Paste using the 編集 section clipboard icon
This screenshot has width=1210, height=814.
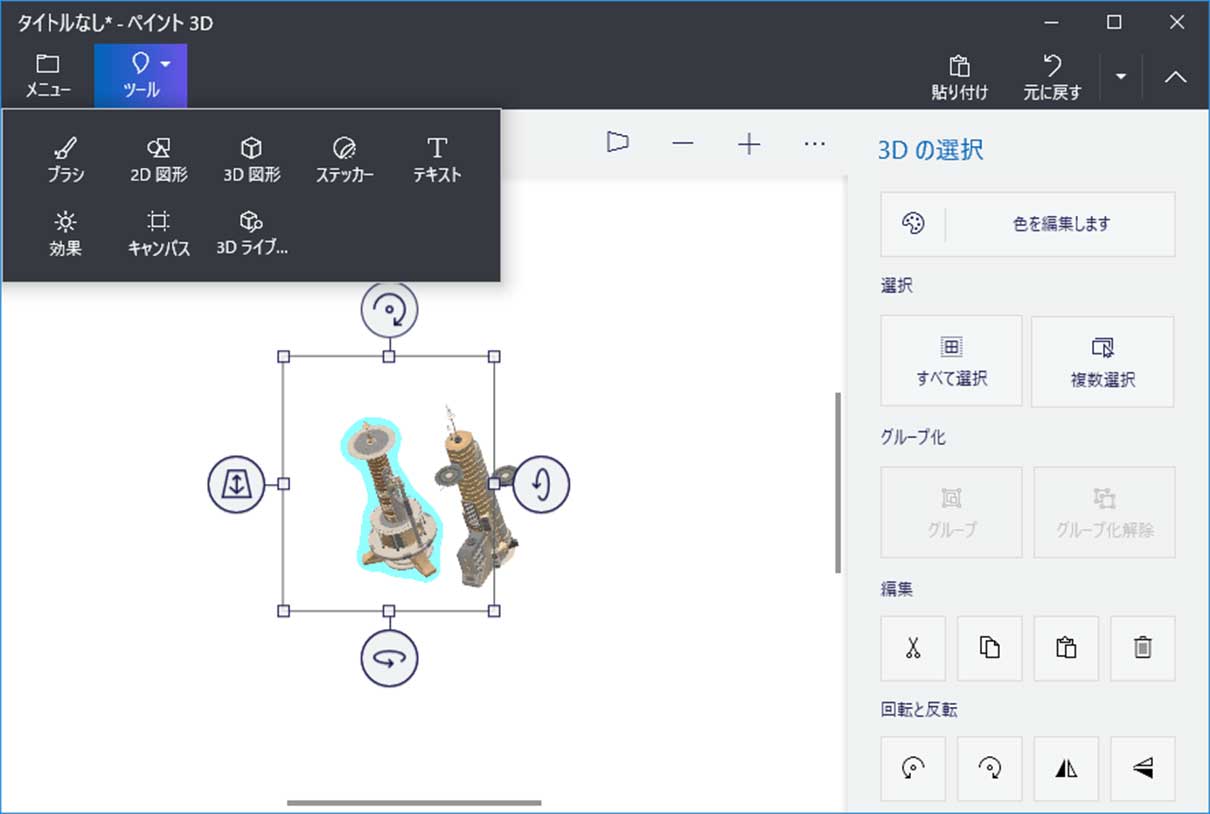click(x=1066, y=648)
